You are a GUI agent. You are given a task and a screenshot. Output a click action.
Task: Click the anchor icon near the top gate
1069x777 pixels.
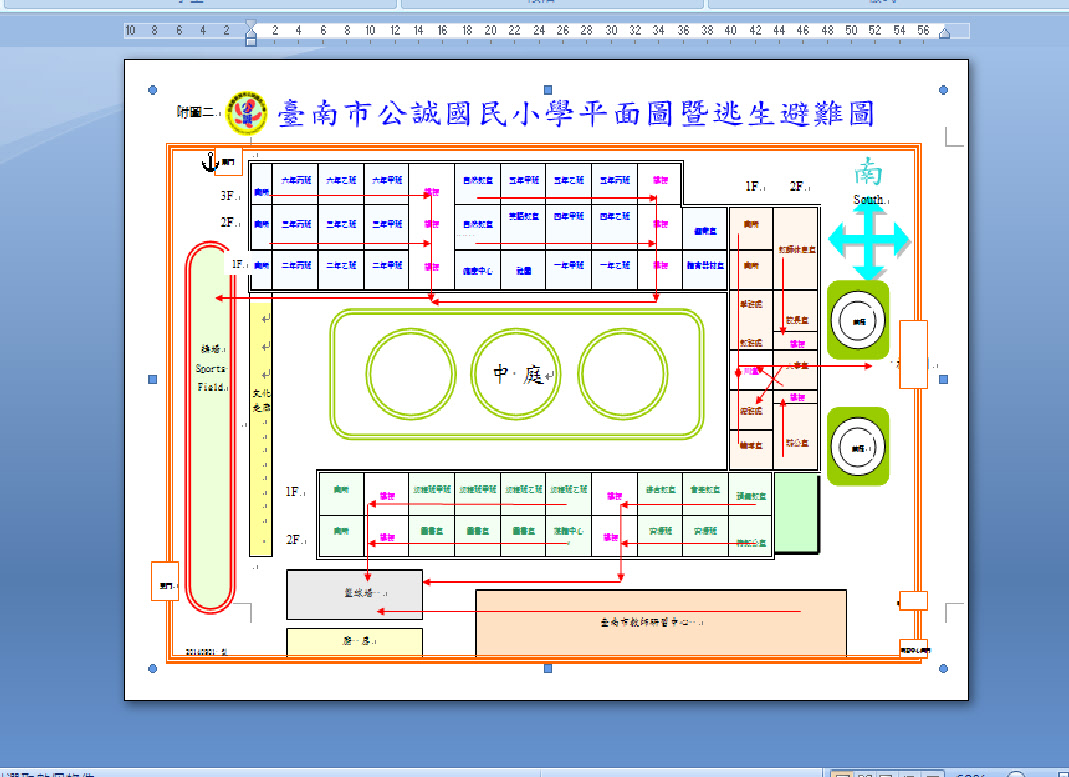(210, 161)
